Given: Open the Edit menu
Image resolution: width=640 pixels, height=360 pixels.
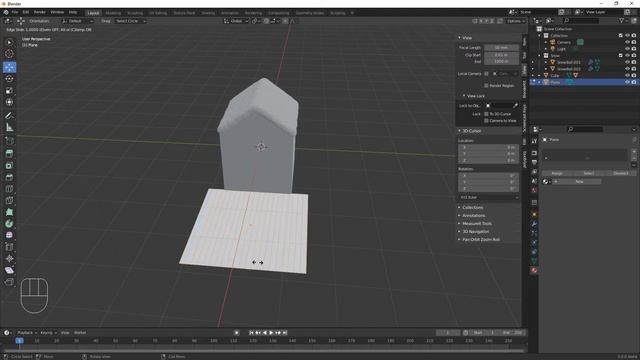Looking at the screenshot, I should click(26, 13).
